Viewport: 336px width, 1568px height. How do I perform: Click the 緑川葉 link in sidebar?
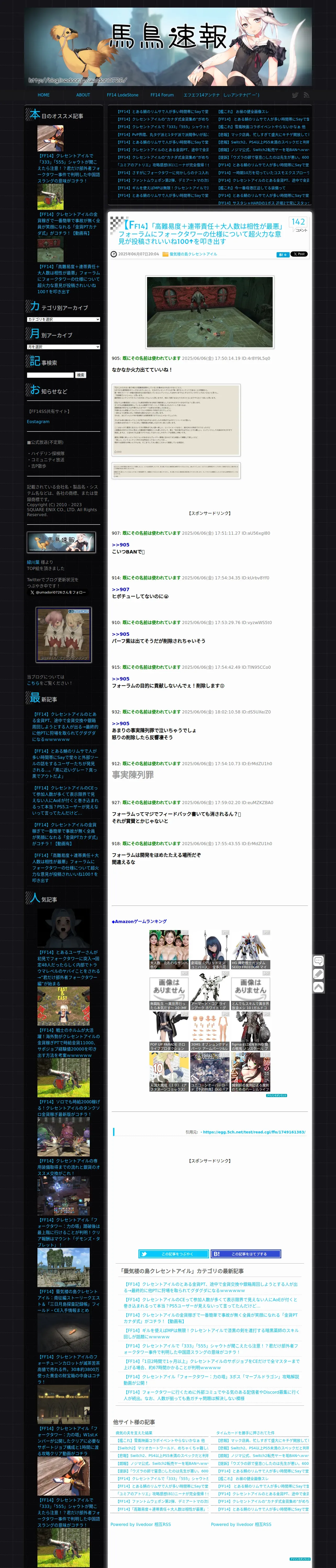point(33,562)
